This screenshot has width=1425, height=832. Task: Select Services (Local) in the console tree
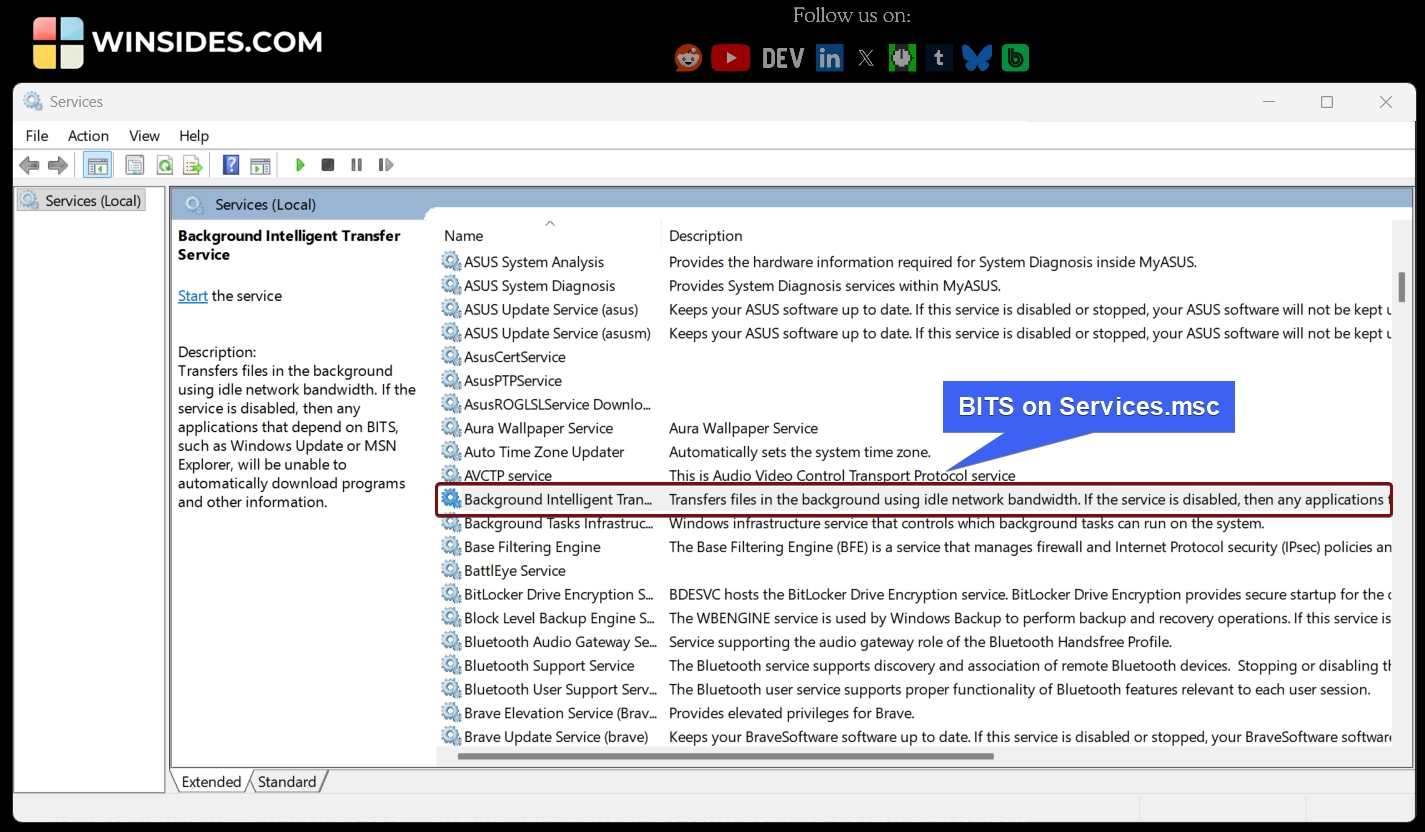coord(82,201)
